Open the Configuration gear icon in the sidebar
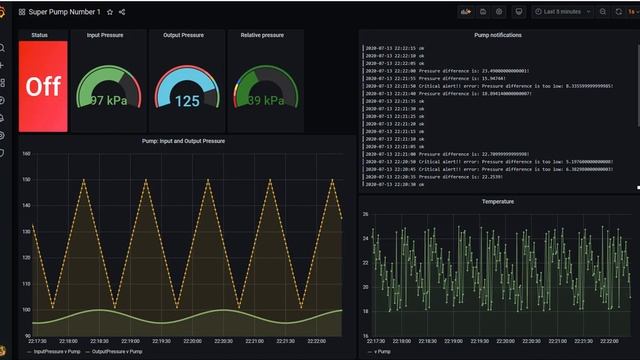Image resolution: width=640 pixels, height=360 pixels. (x=2, y=136)
